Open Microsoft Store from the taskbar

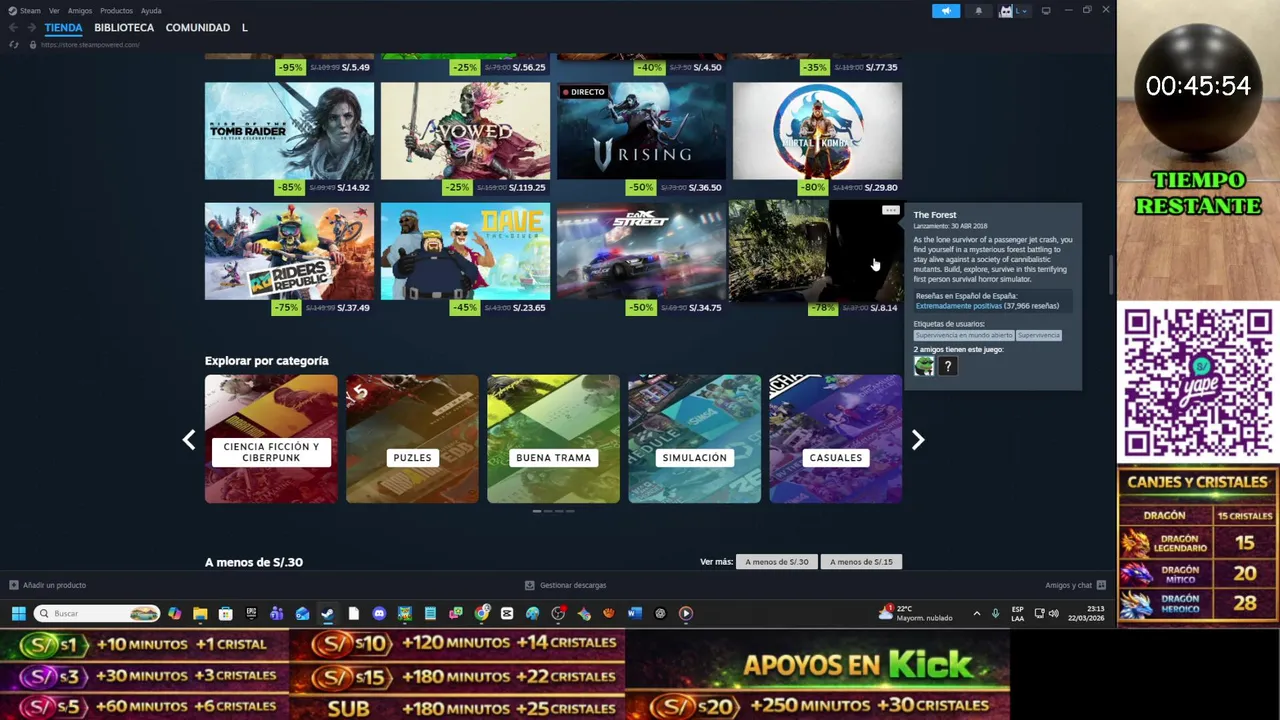[225, 613]
